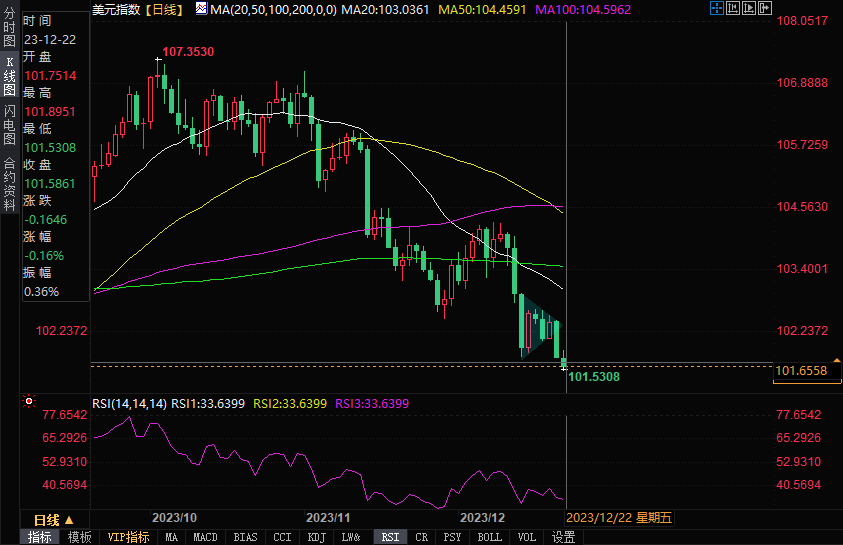Open 闪电图 from the left sidebar
The image size is (843, 545).
9,123
